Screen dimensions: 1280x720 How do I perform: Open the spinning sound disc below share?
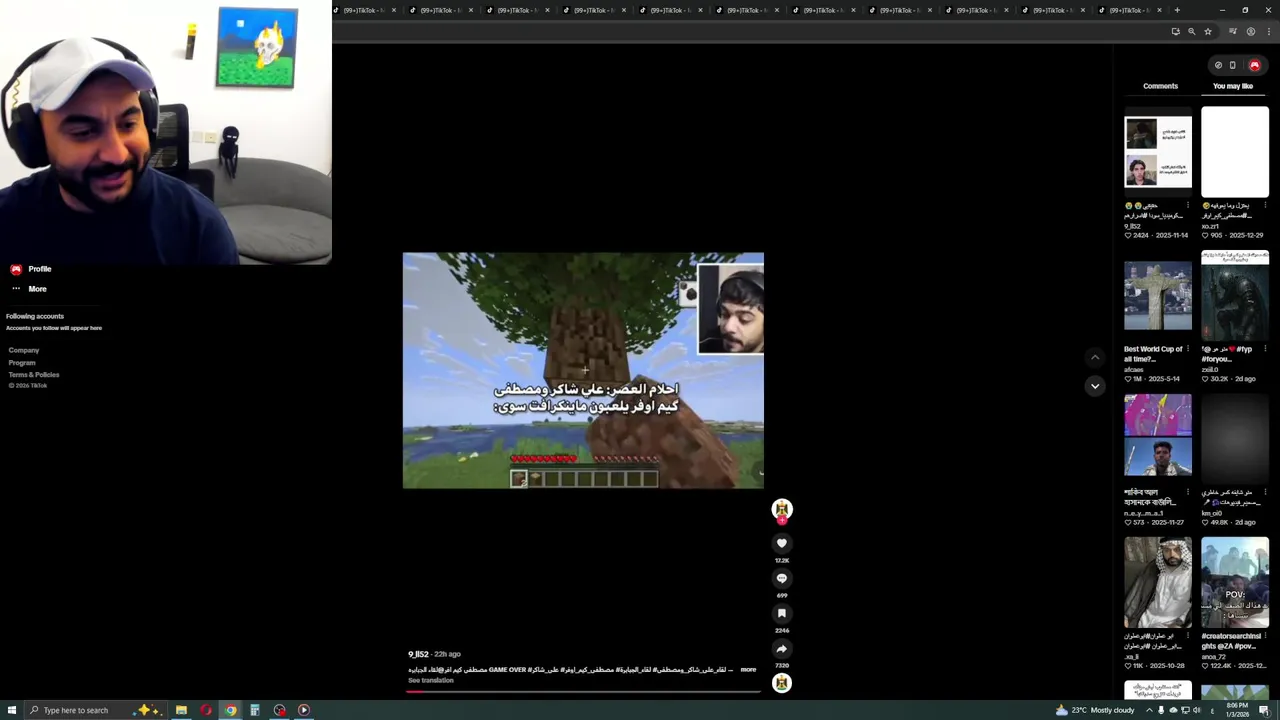[x=782, y=683]
